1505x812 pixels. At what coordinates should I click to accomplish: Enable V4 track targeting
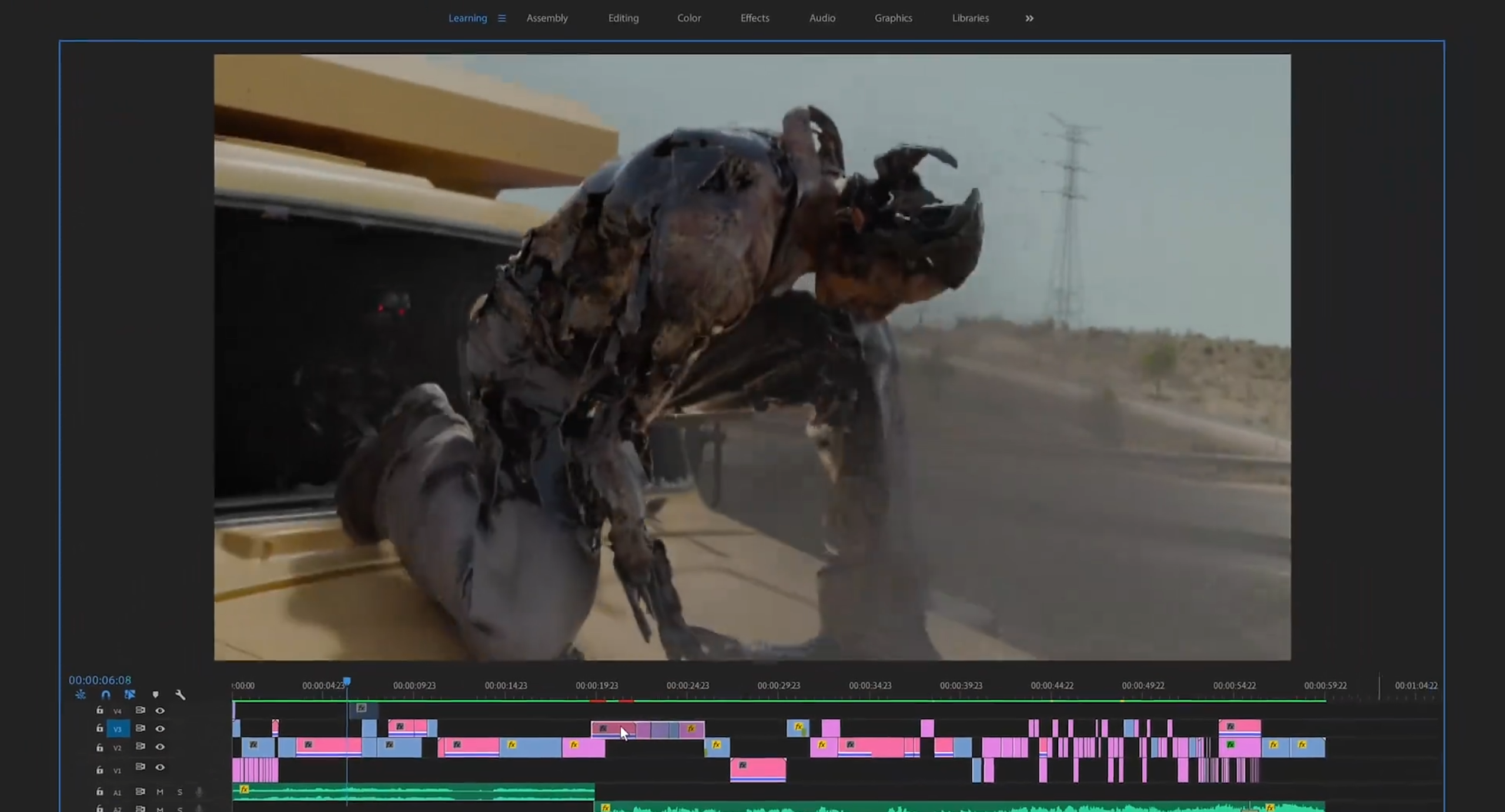(118, 711)
